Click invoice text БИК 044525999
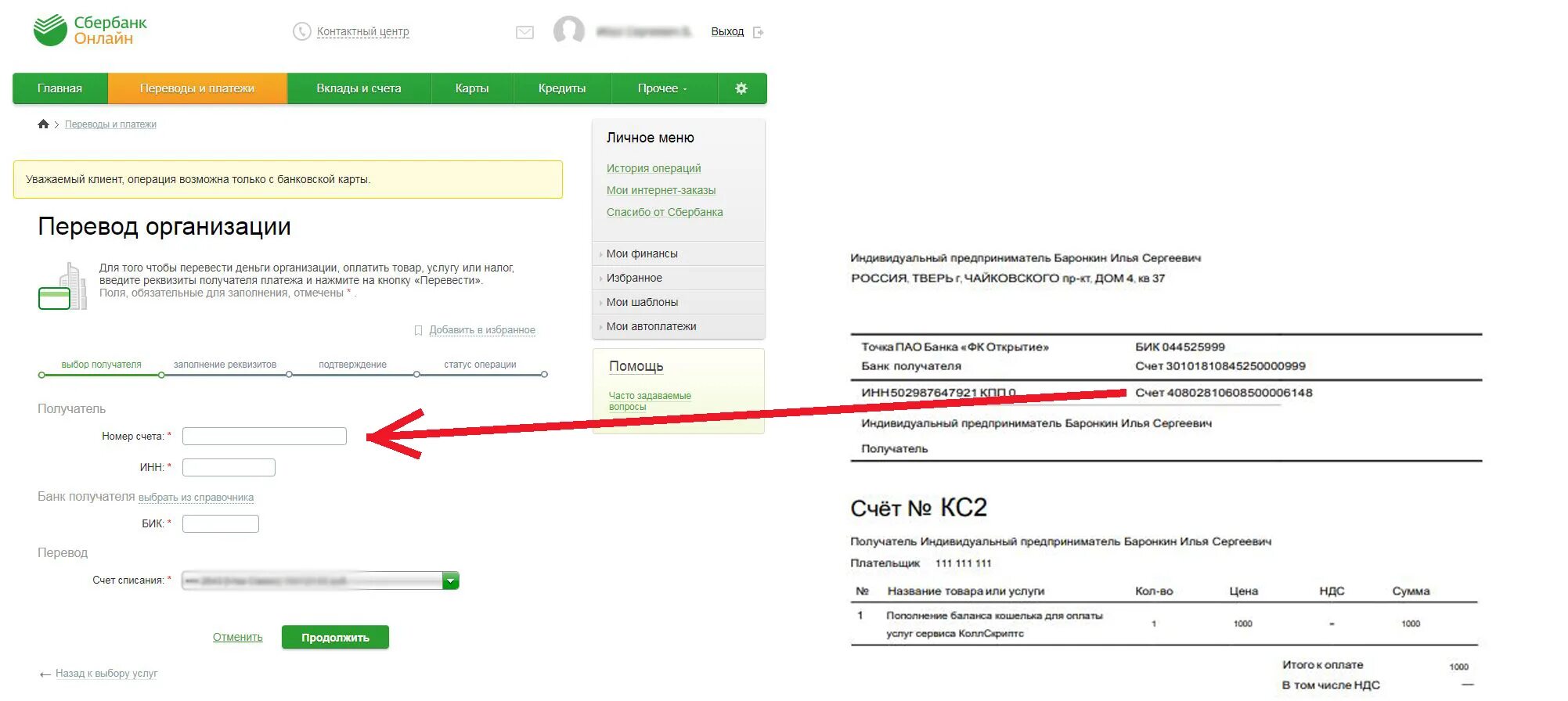This screenshot has height=701, width=1568. (x=1180, y=347)
